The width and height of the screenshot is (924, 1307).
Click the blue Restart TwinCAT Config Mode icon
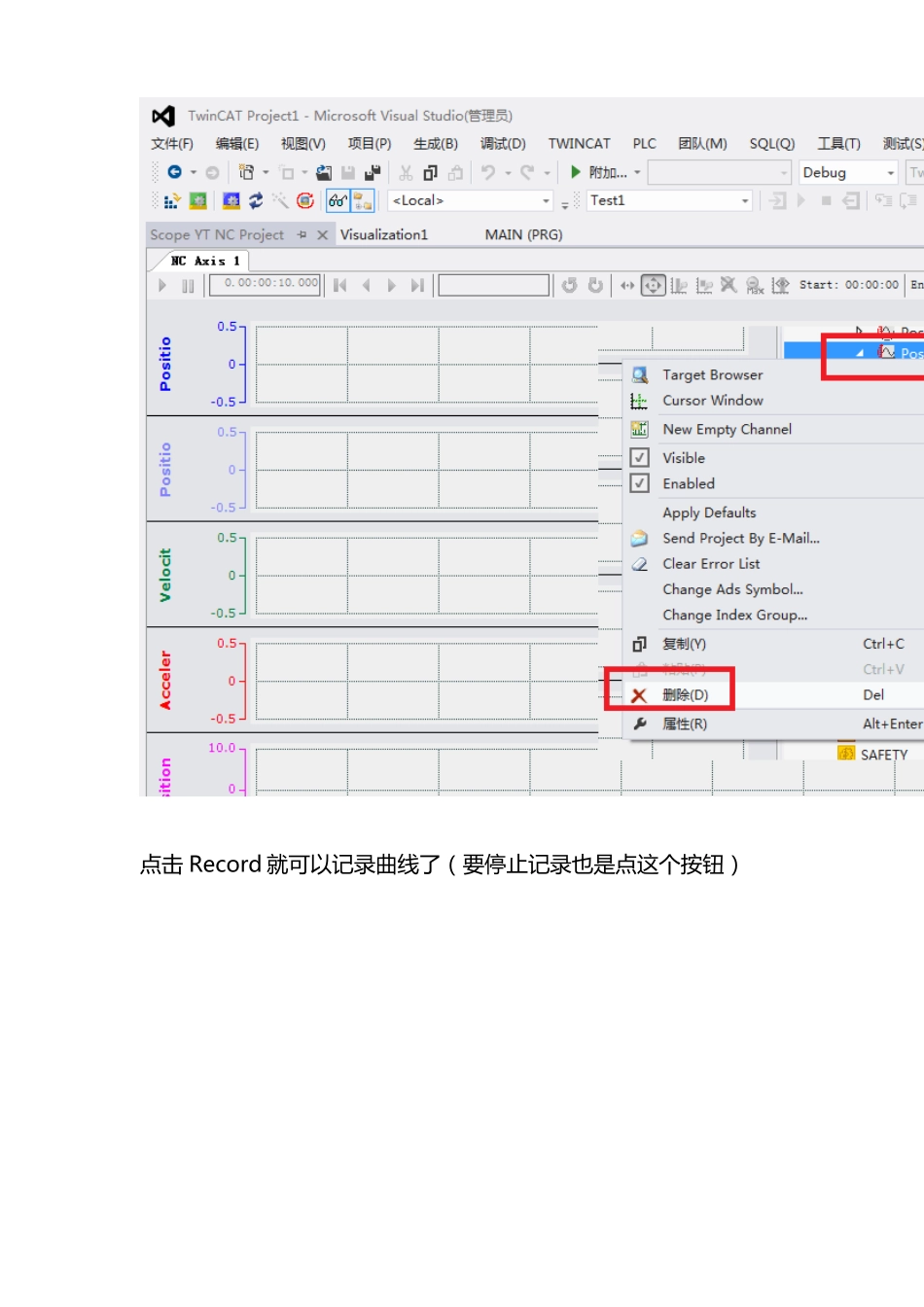[231, 200]
